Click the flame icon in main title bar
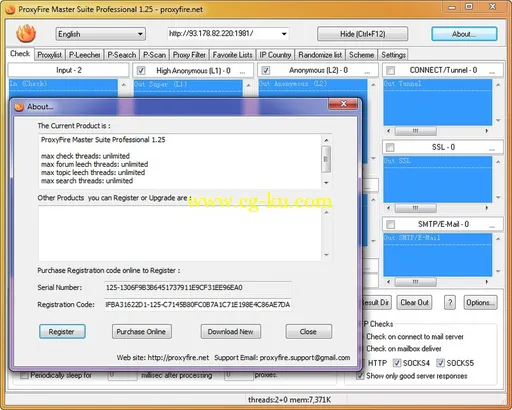The image size is (512, 410). [10, 9]
